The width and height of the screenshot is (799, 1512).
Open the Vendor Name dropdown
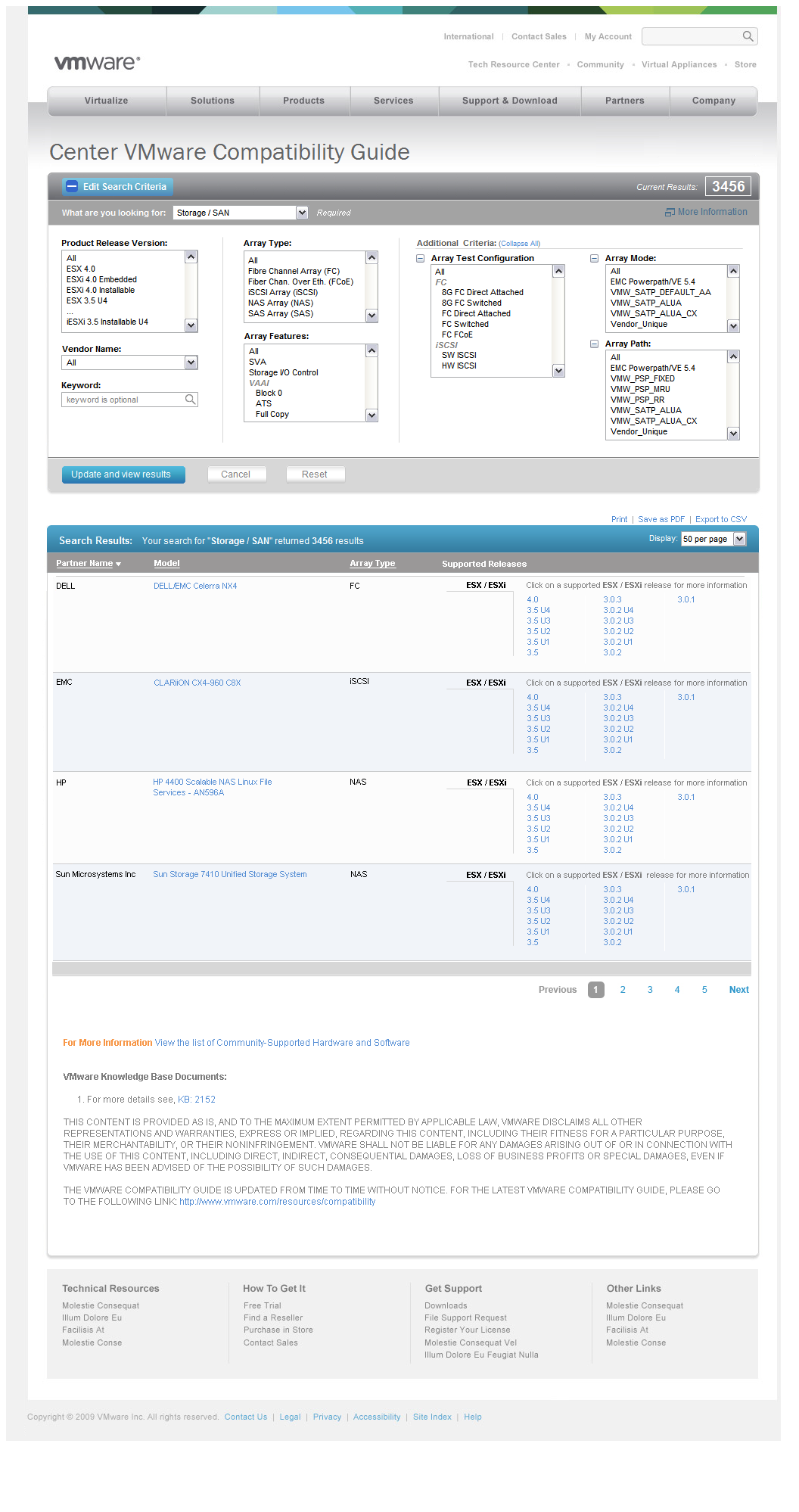coord(191,363)
